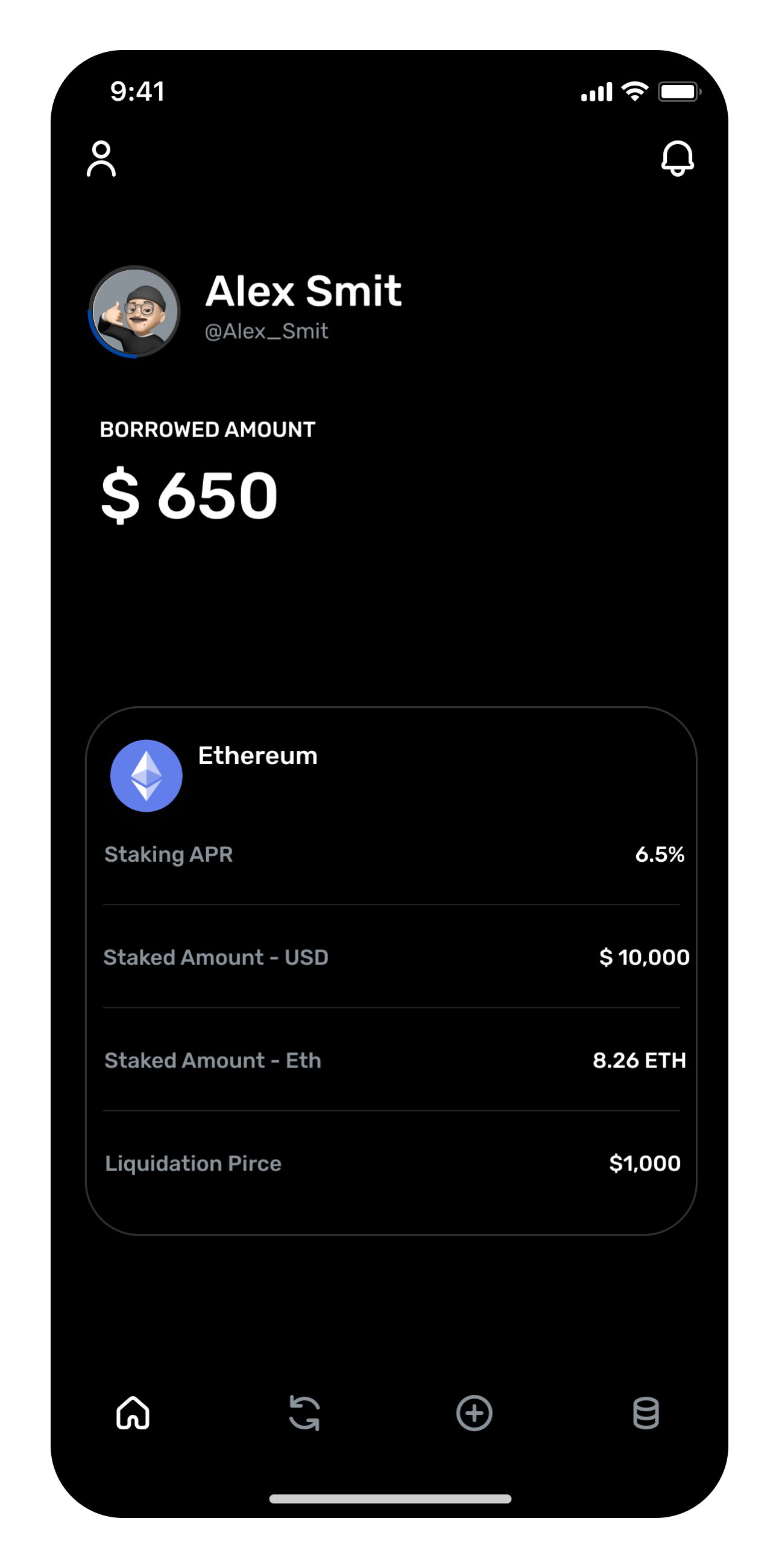Select the @Alex_Smit username handle
Screen dimensions: 779x1568
click(266, 332)
